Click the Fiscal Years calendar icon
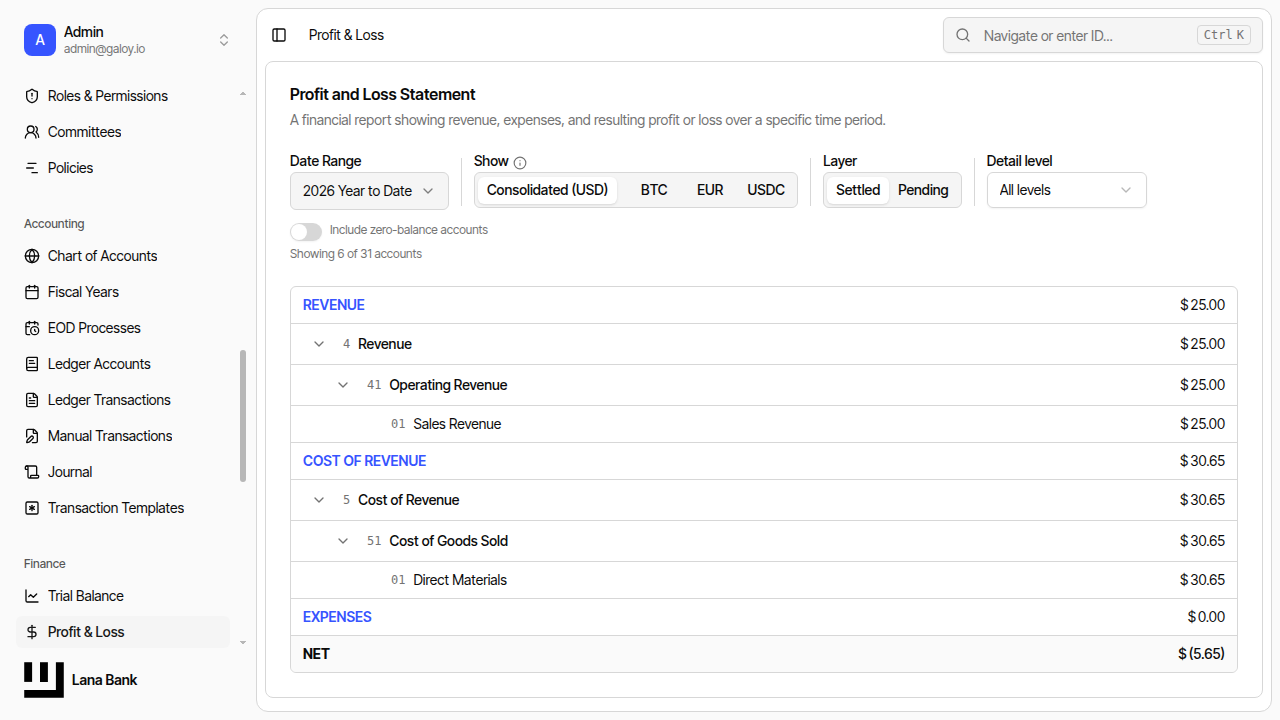 pyautogui.click(x=32, y=292)
